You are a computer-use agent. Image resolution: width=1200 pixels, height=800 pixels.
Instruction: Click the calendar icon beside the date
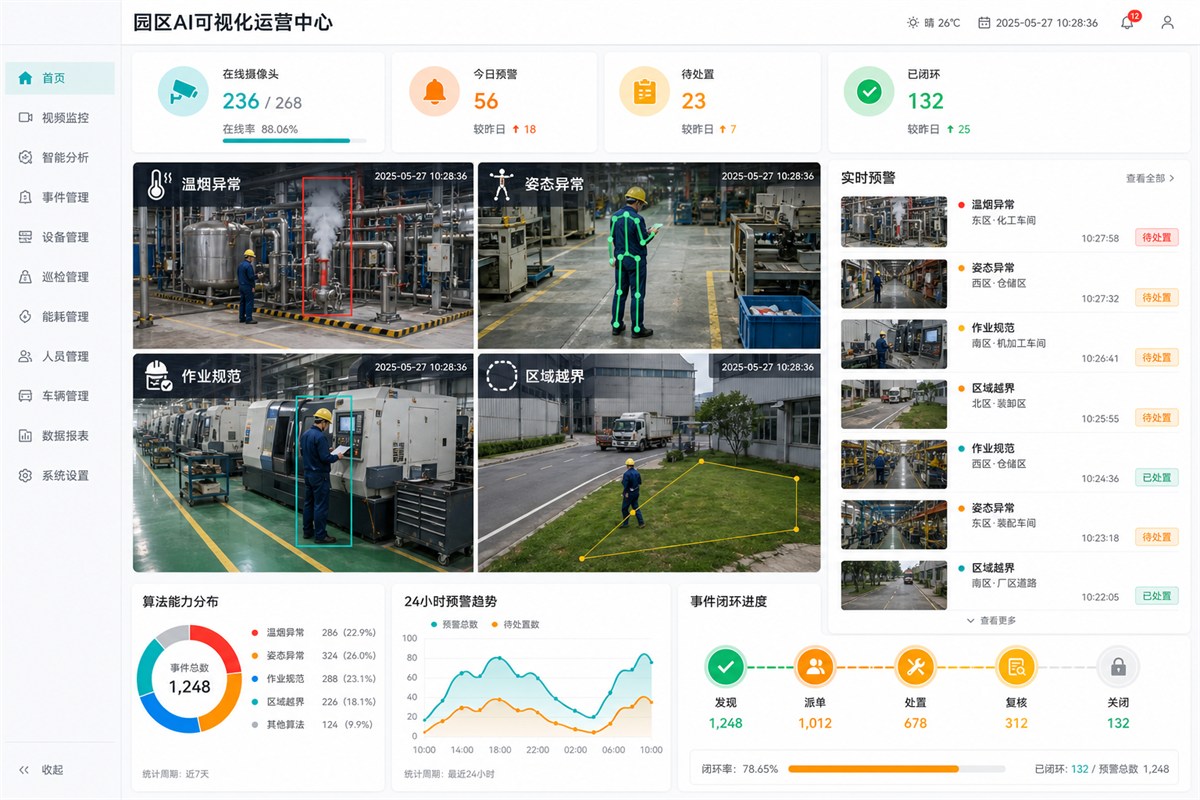pos(984,22)
